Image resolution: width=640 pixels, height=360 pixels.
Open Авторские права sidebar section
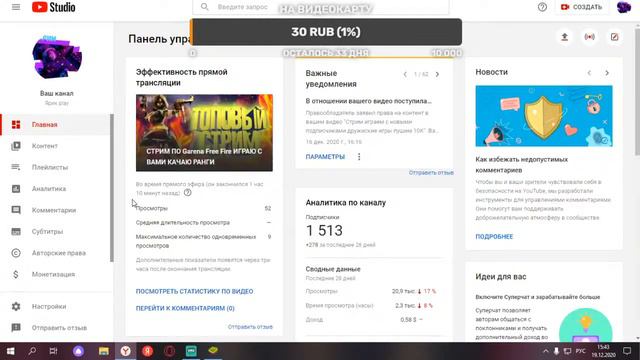pos(55,253)
